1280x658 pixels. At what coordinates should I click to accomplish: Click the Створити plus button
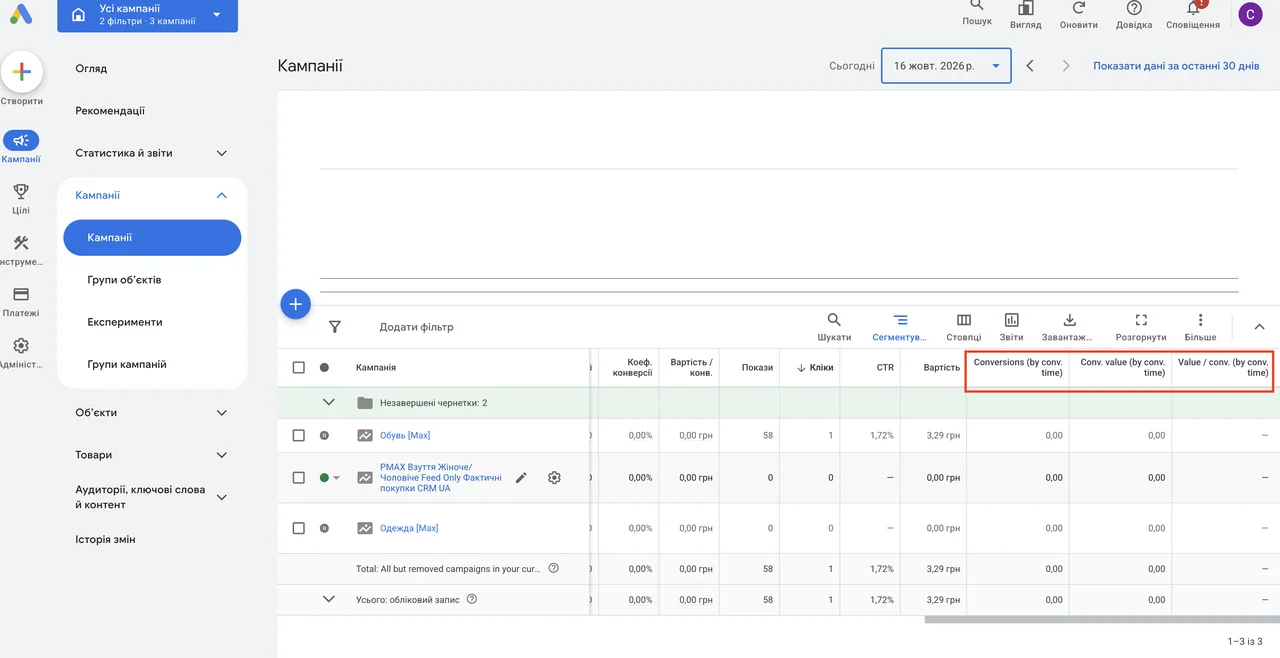[x=21, y=72]
